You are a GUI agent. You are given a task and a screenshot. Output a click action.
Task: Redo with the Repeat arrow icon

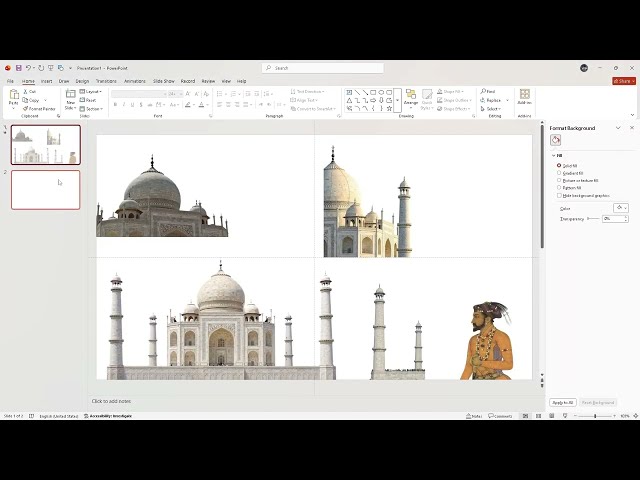[41, 68]
